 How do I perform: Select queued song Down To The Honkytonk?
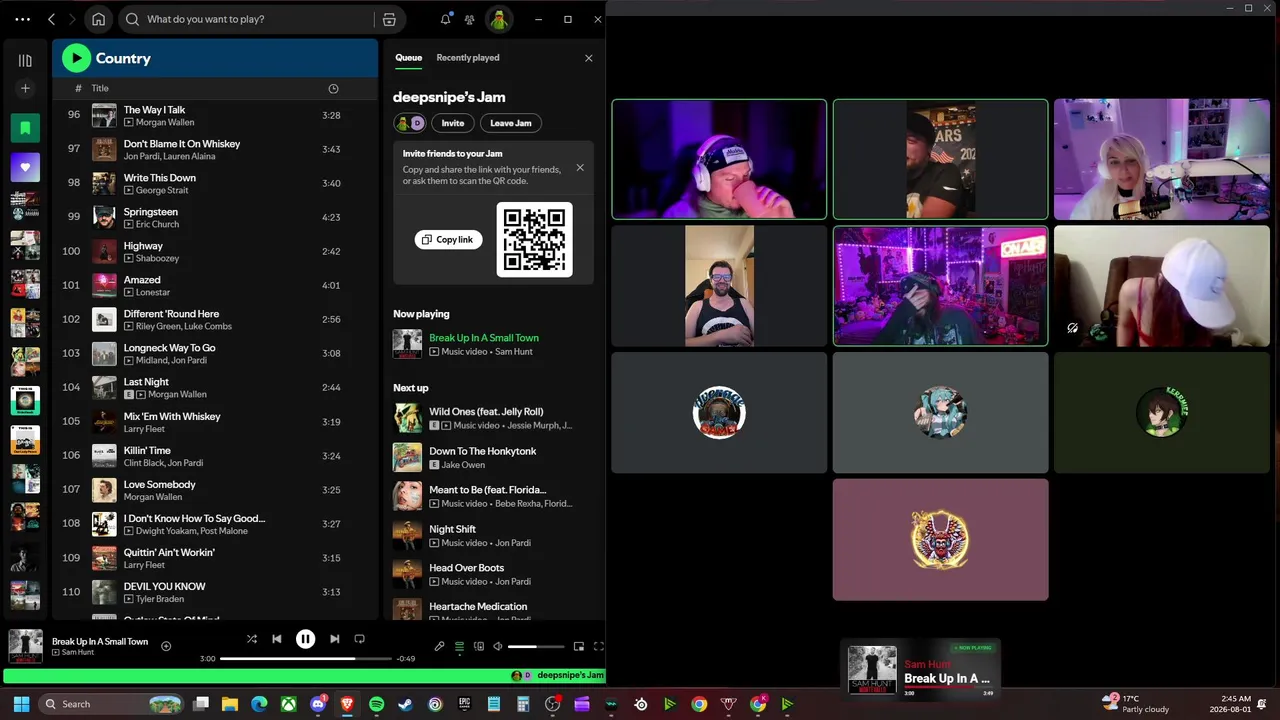point(494,457)
